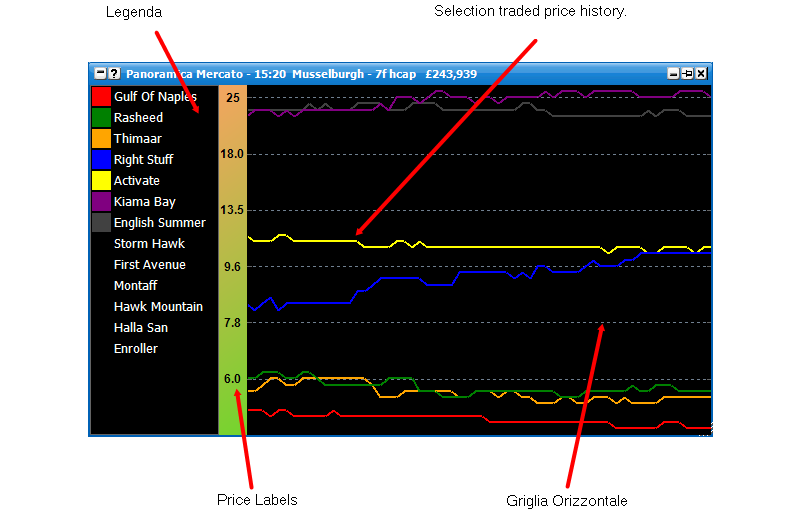Click the 6.0 price label
Image resolution: width=803 pixels, height=512 pixels.
pos(232,379)
